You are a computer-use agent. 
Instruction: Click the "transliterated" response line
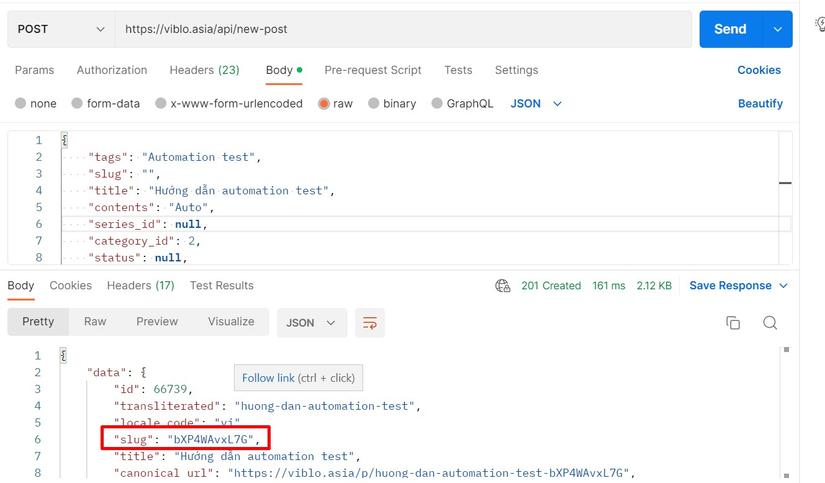point(267,406)
